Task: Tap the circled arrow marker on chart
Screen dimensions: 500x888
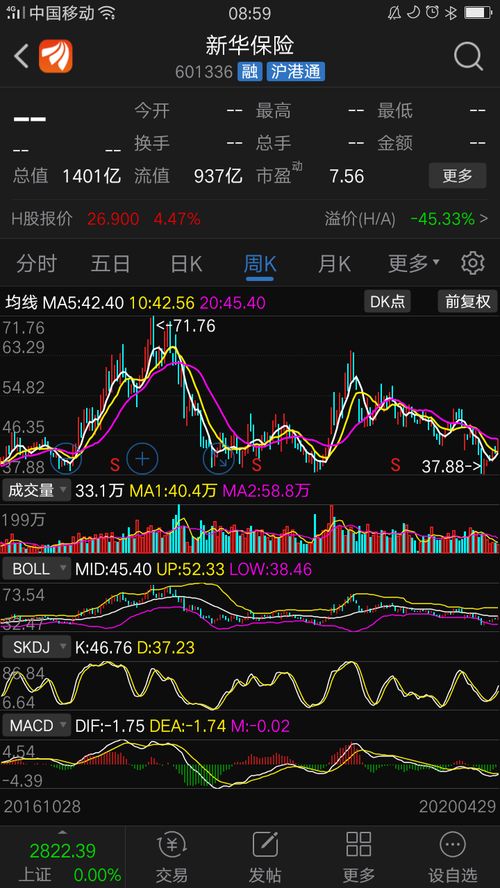Action: point(219,460)
